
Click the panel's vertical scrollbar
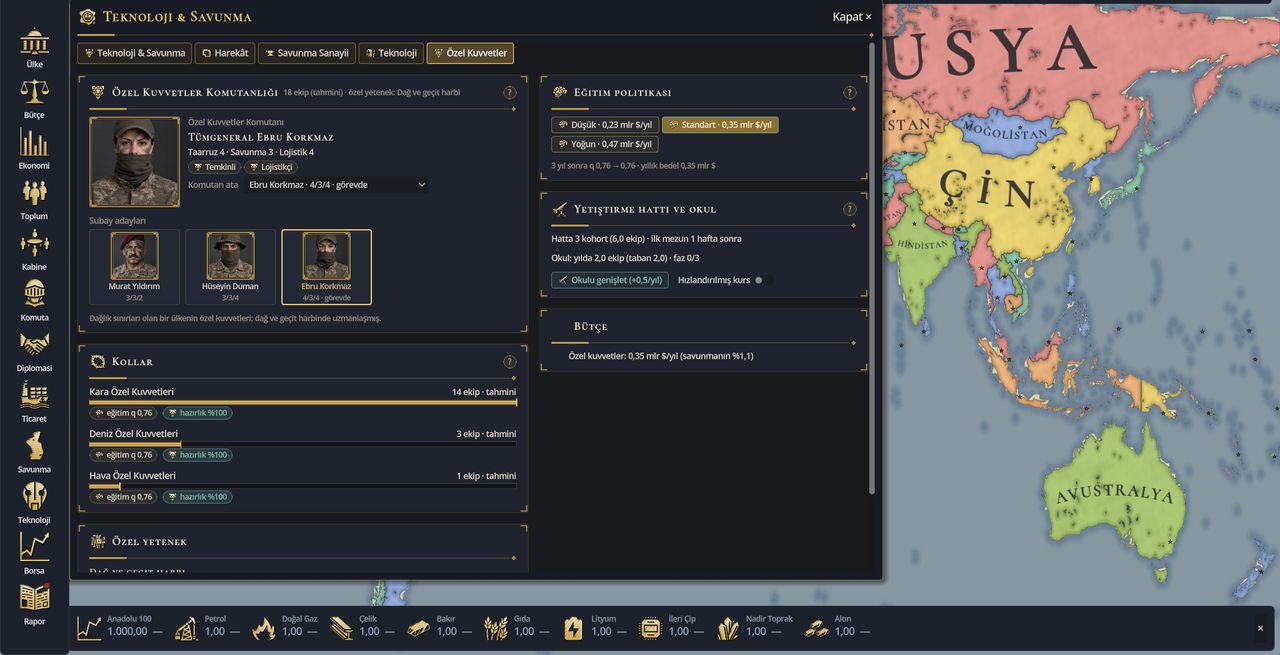[872, 267]
